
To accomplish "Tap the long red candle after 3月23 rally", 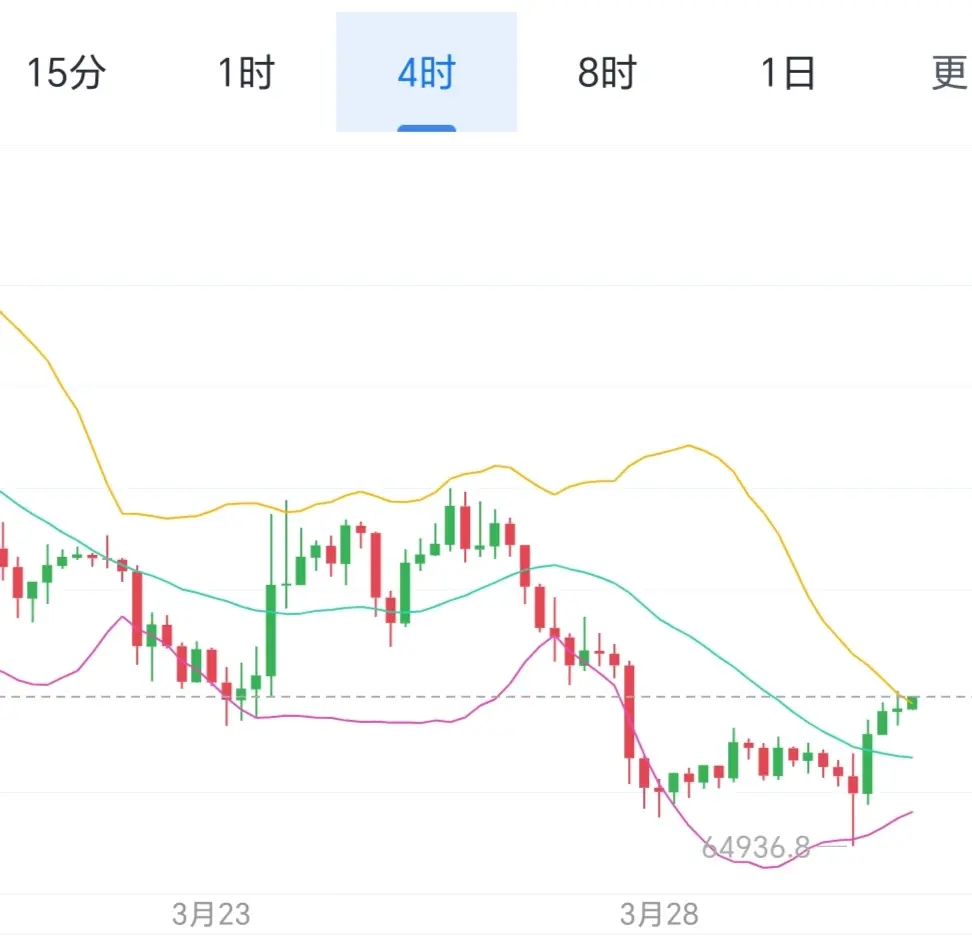I will [x=376, y=565].
